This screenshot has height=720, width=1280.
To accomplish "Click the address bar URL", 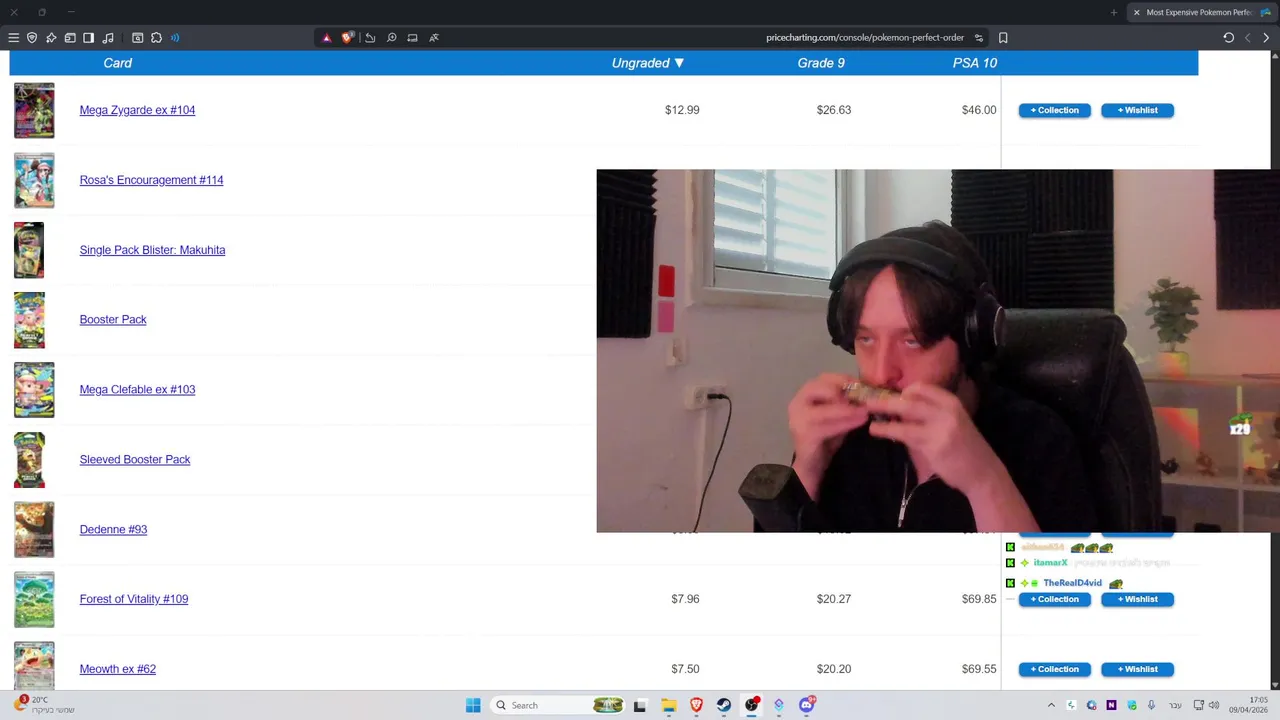I will pyautogui.click(x=865, y=38).
